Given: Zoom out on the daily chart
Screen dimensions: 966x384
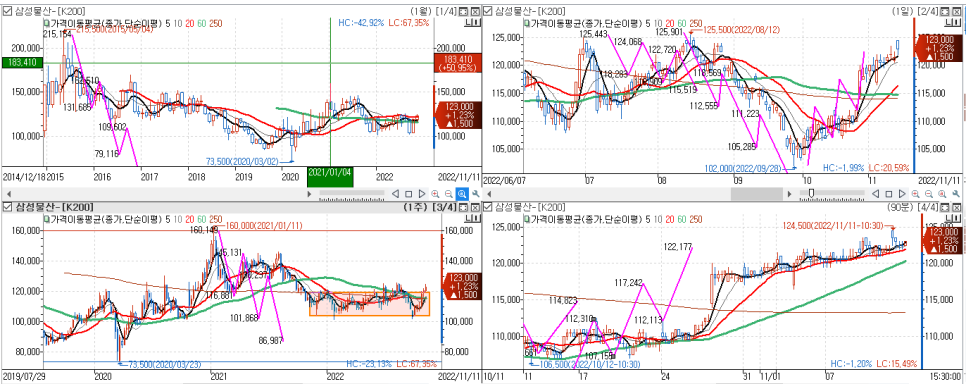Looking at the screenshot, I should [929, 194].
